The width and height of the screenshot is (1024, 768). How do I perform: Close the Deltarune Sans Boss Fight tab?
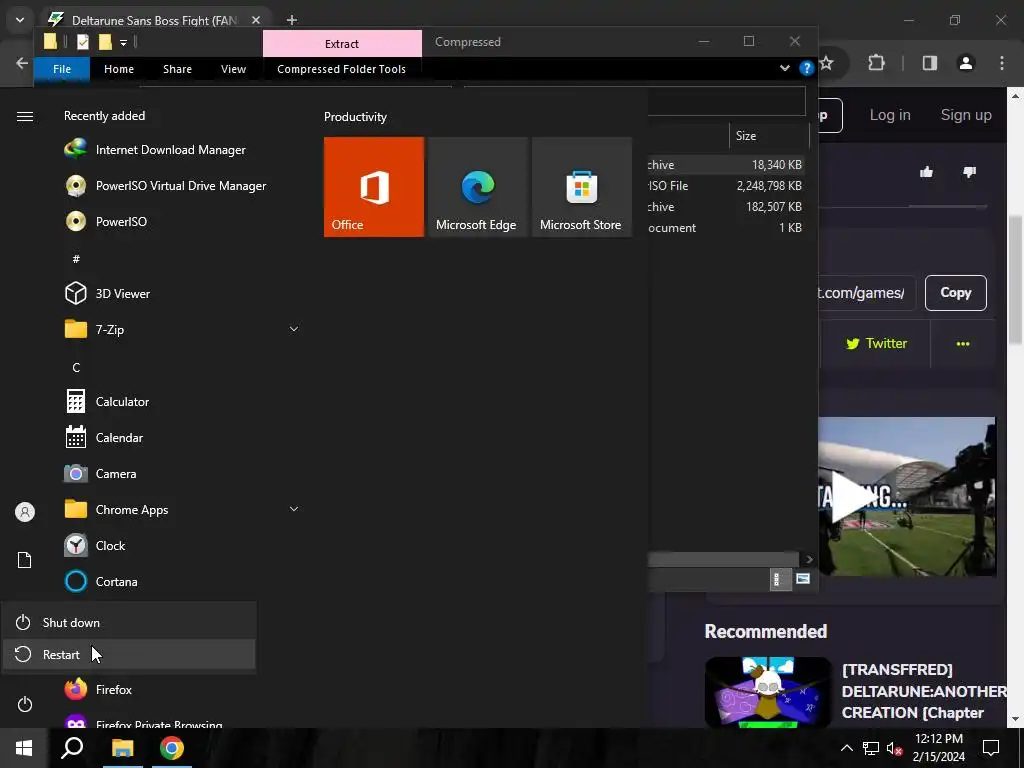256,20
